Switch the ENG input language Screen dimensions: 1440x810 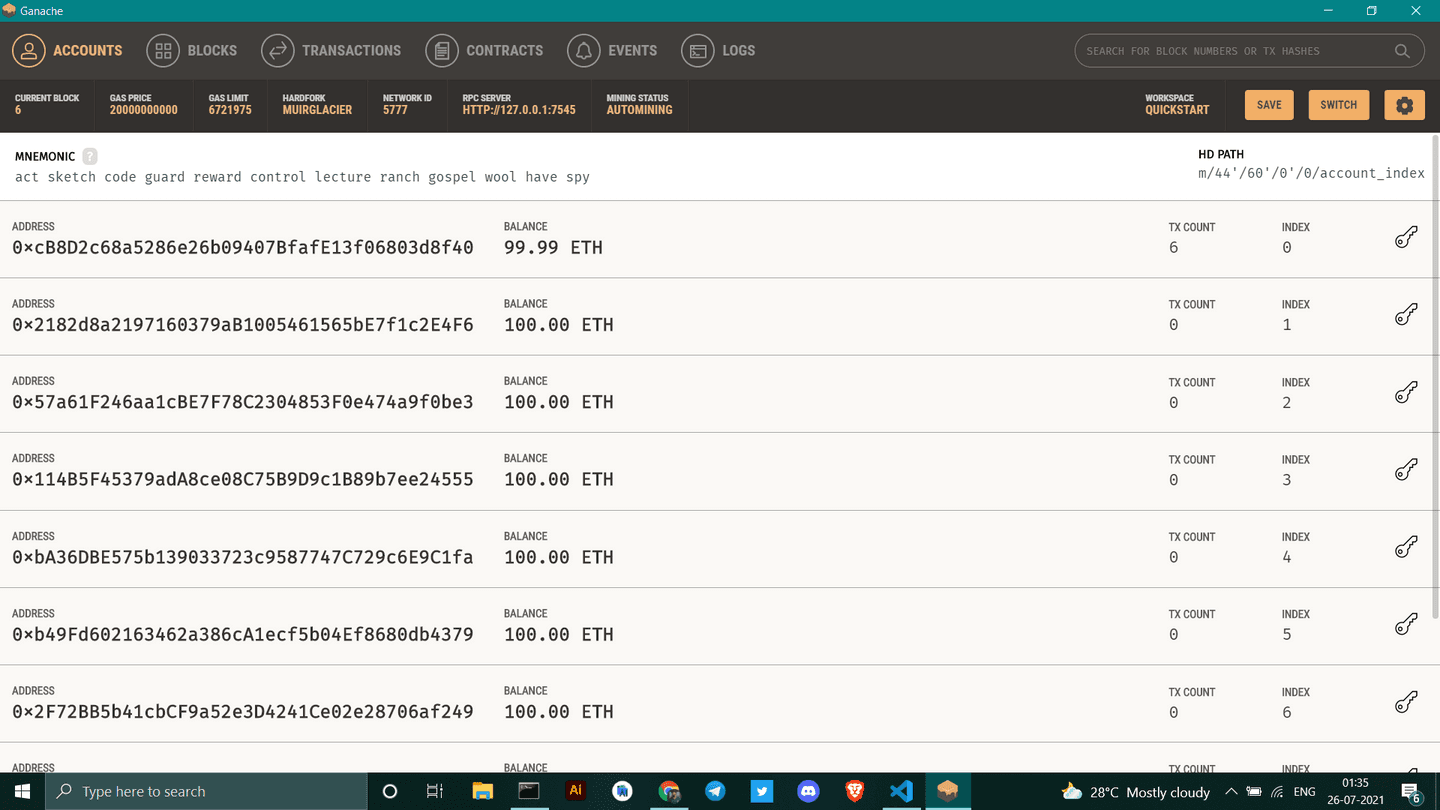1304,791
